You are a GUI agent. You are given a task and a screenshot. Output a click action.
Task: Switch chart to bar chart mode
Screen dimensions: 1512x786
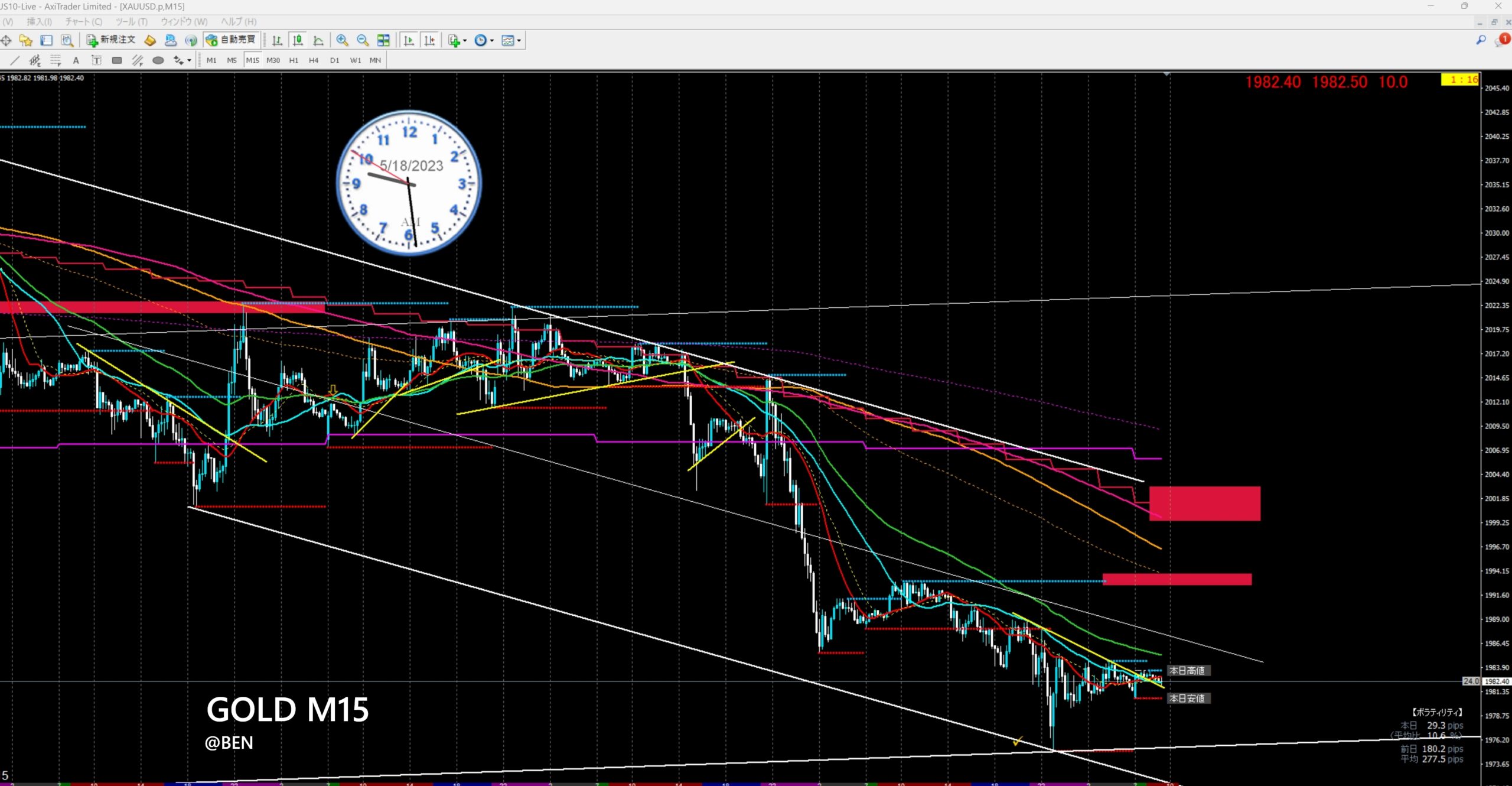click(277, 40)
